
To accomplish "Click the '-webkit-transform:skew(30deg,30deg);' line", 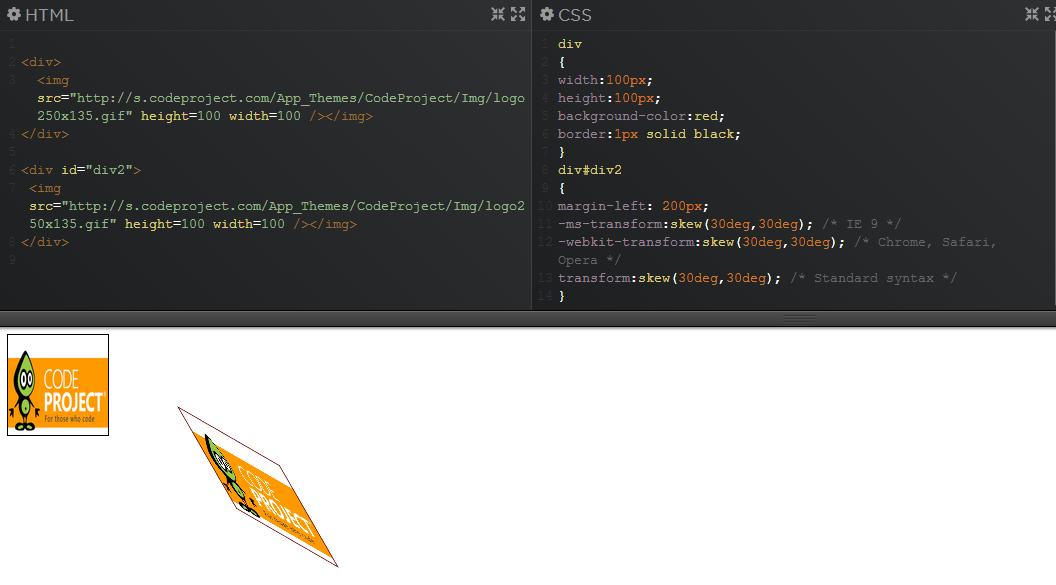I will tap(701, 242).
